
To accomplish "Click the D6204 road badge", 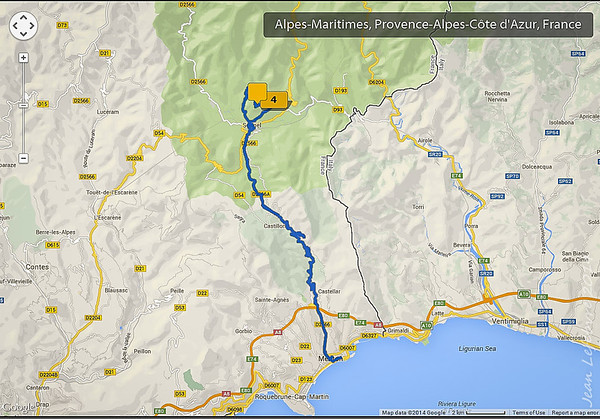I will (377, 82).
